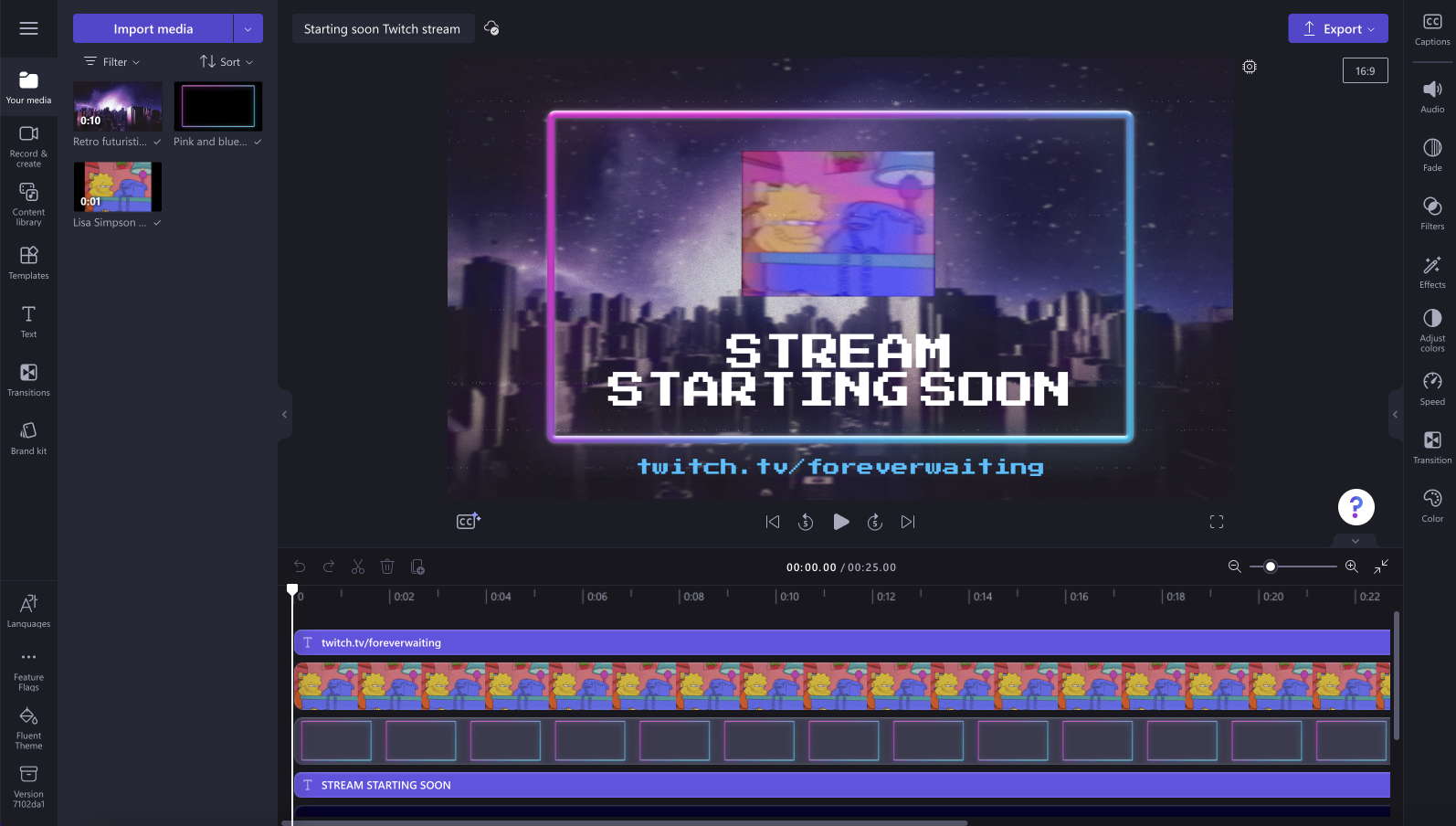The image size is (1456, 826).
Task: Open the Transitions panel in left sidebar
Action: 28,379
